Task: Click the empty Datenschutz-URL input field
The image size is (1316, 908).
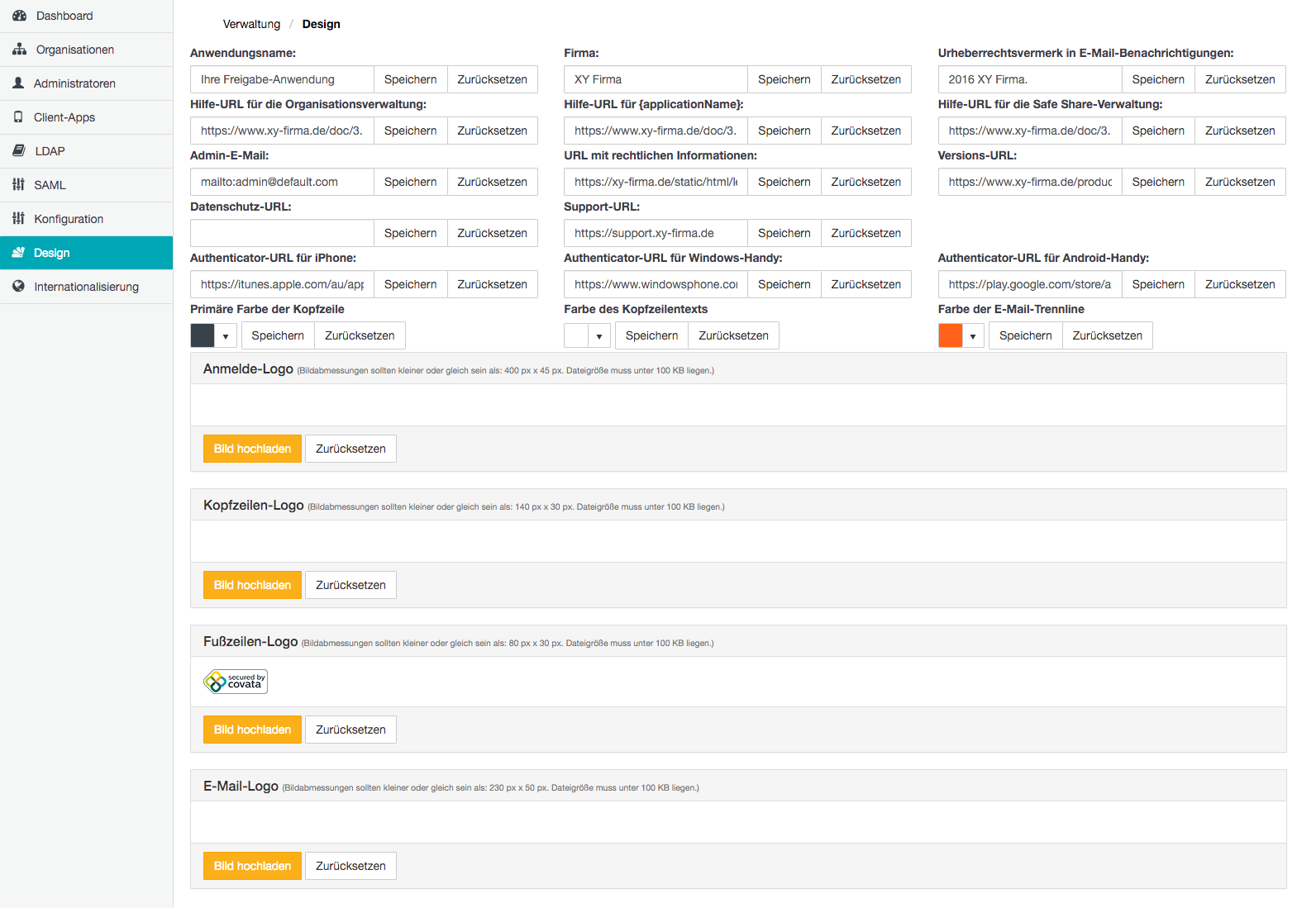Action: tap(282, 233)
